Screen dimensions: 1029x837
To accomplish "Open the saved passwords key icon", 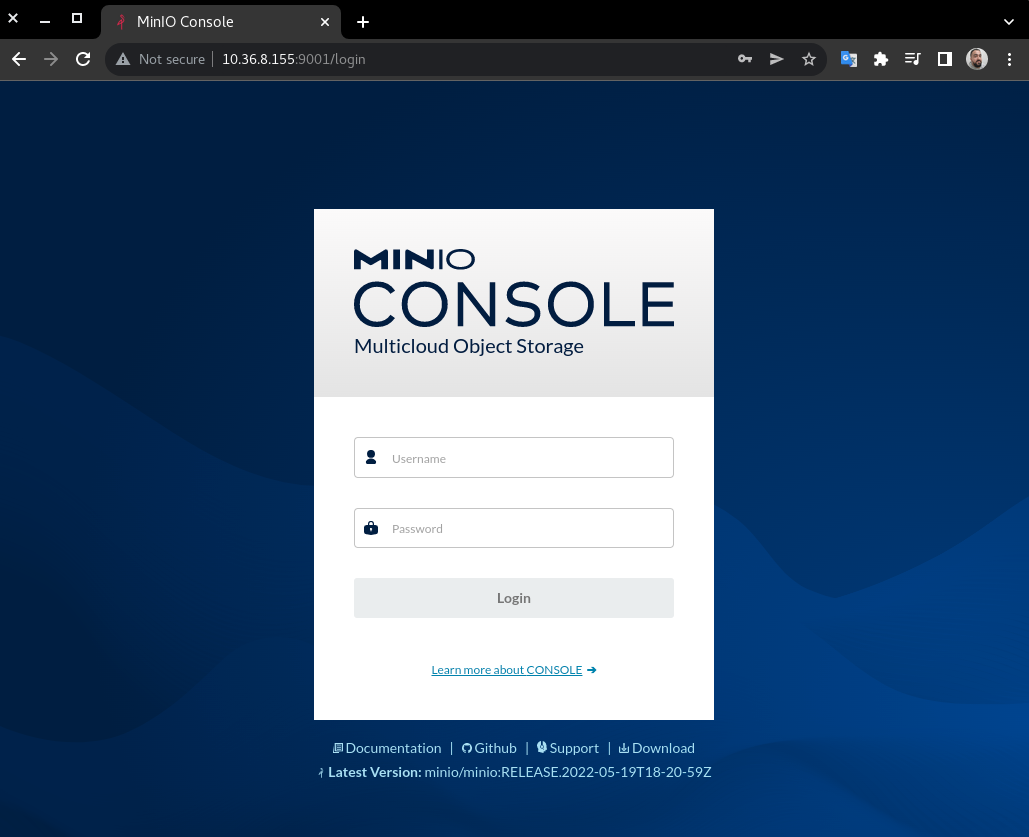I will click(745, 59).
